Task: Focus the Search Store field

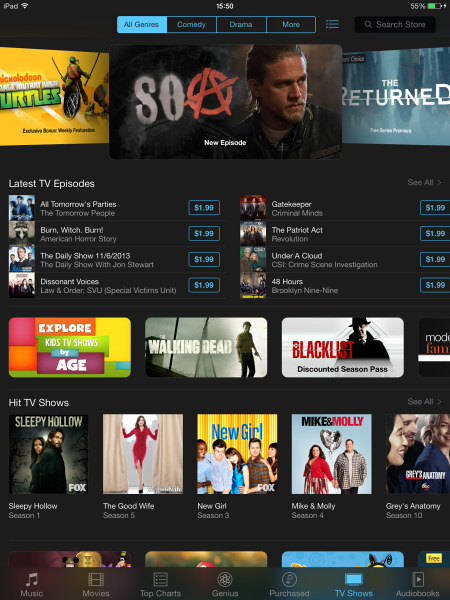Action: point(395,24)
